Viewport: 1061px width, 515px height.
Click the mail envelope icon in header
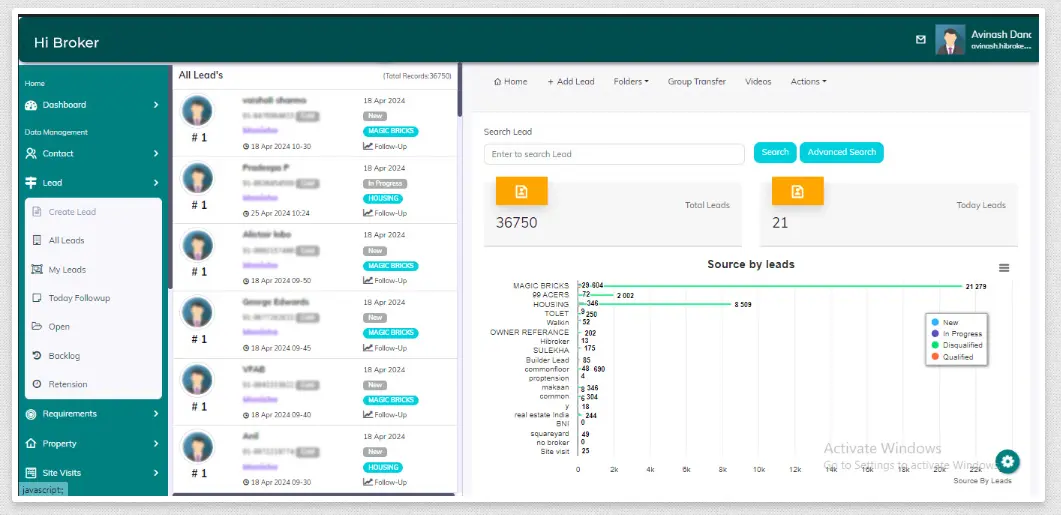point(921,40)
